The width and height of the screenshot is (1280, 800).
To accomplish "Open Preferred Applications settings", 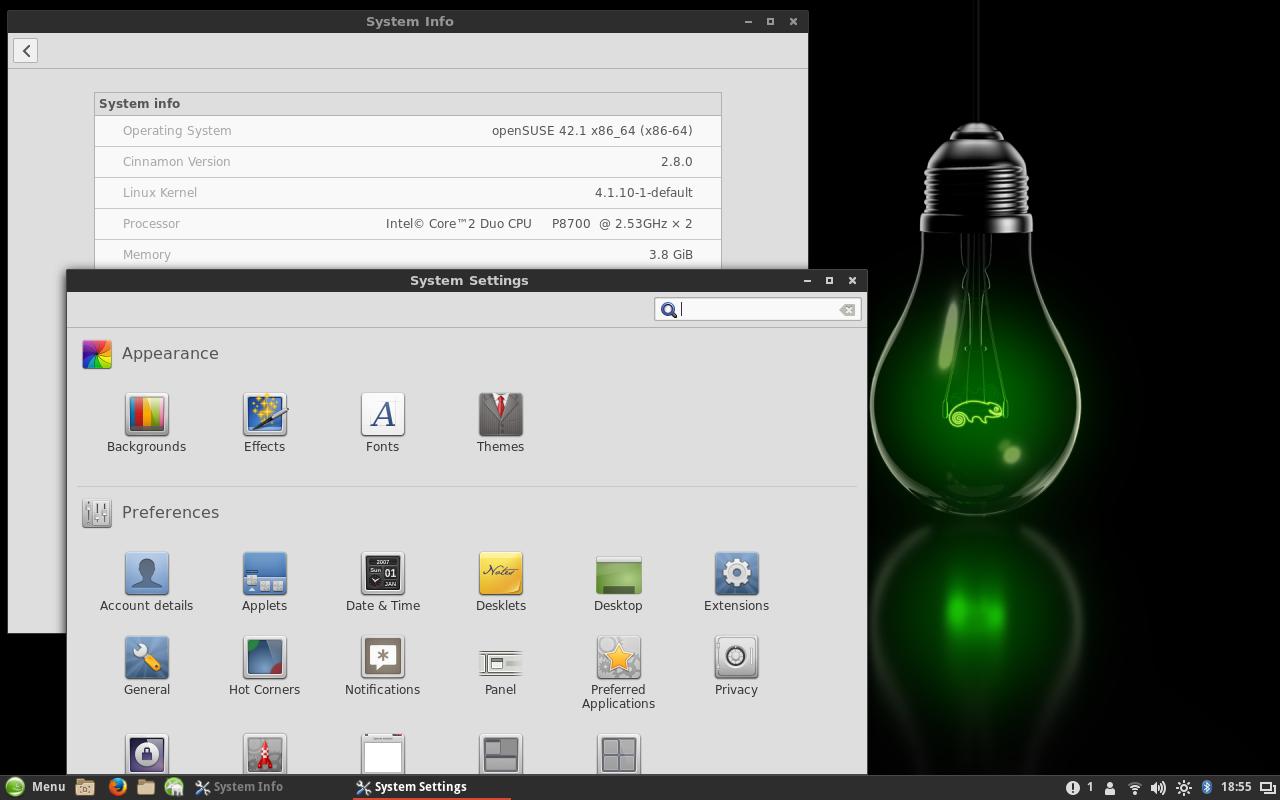I will (x=618, y=658).
